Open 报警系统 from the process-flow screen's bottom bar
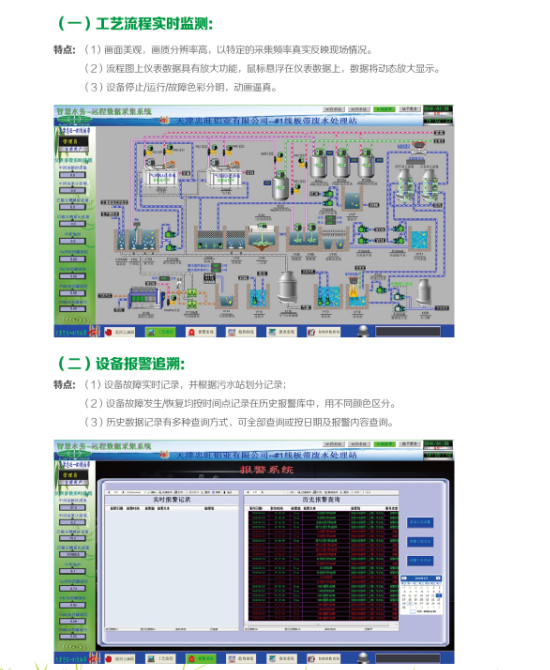Viewport: 550px width, 670px height. [201, 332]
